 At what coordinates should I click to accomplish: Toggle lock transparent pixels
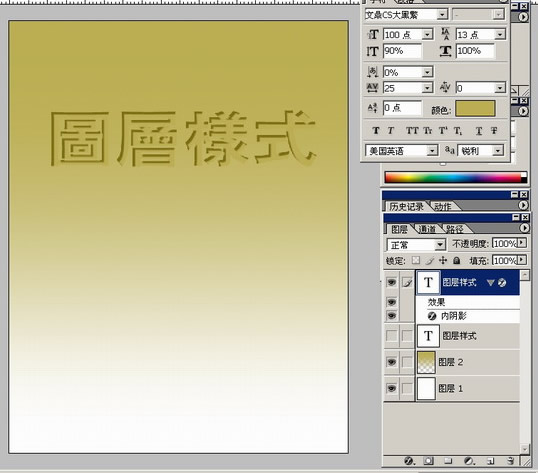tap(416, 260)
